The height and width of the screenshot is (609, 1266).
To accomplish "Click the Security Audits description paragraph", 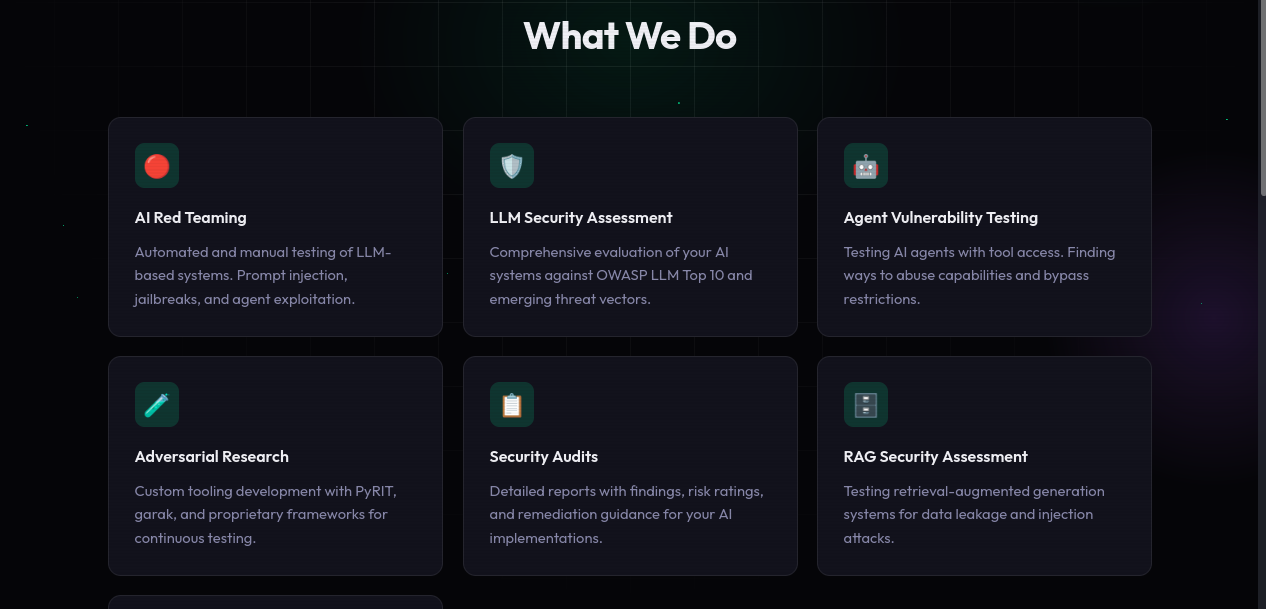I will pos(626,514).
